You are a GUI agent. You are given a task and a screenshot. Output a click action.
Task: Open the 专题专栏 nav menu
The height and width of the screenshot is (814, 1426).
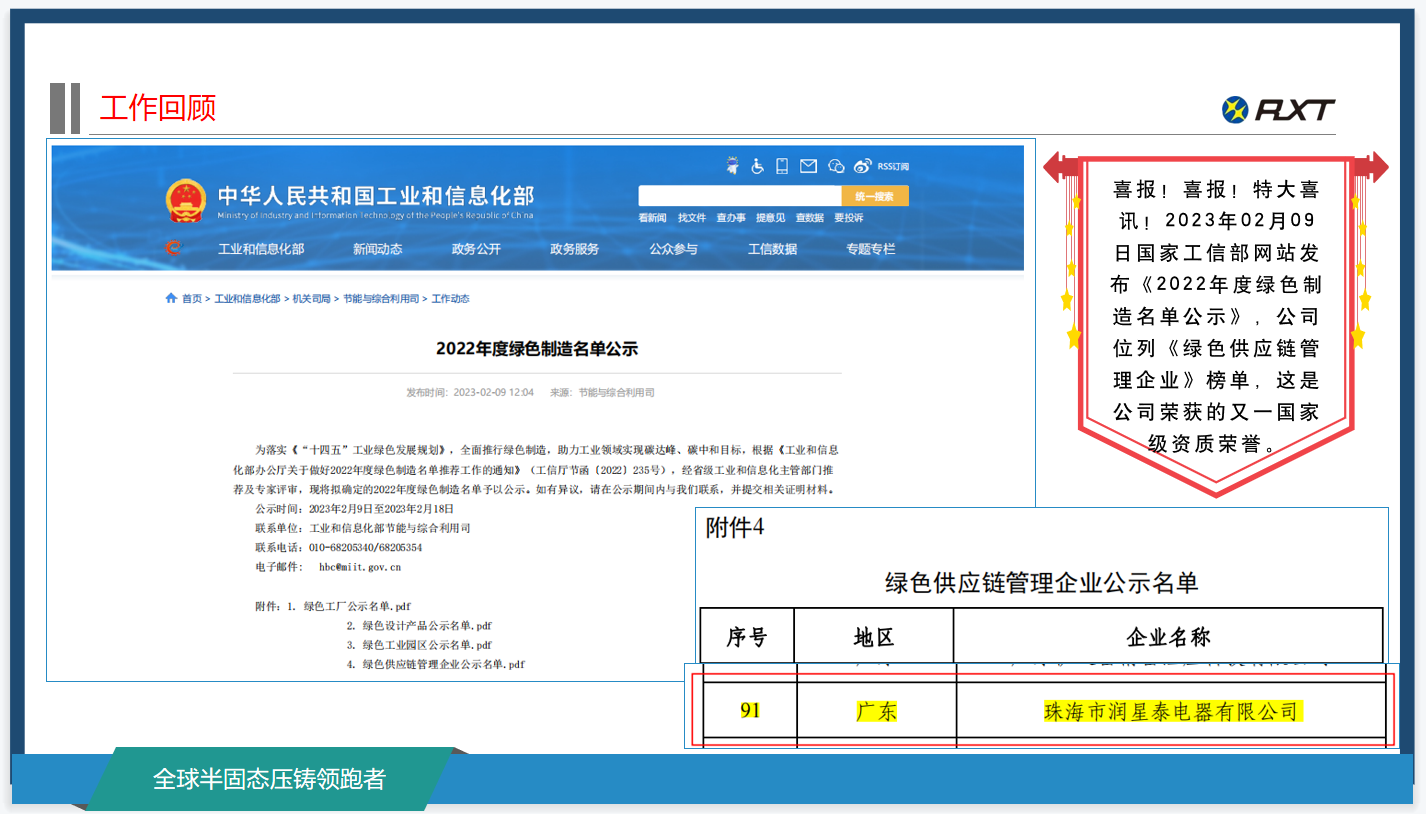tap(871, 249)
